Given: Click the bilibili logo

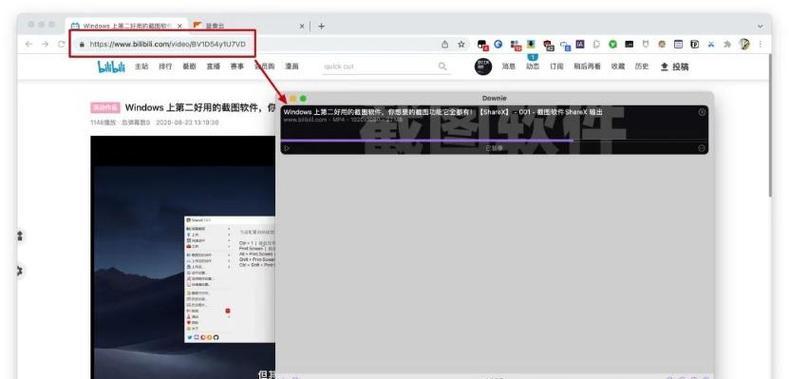Looking at the screenshot, I should click(x=111, y=66).
